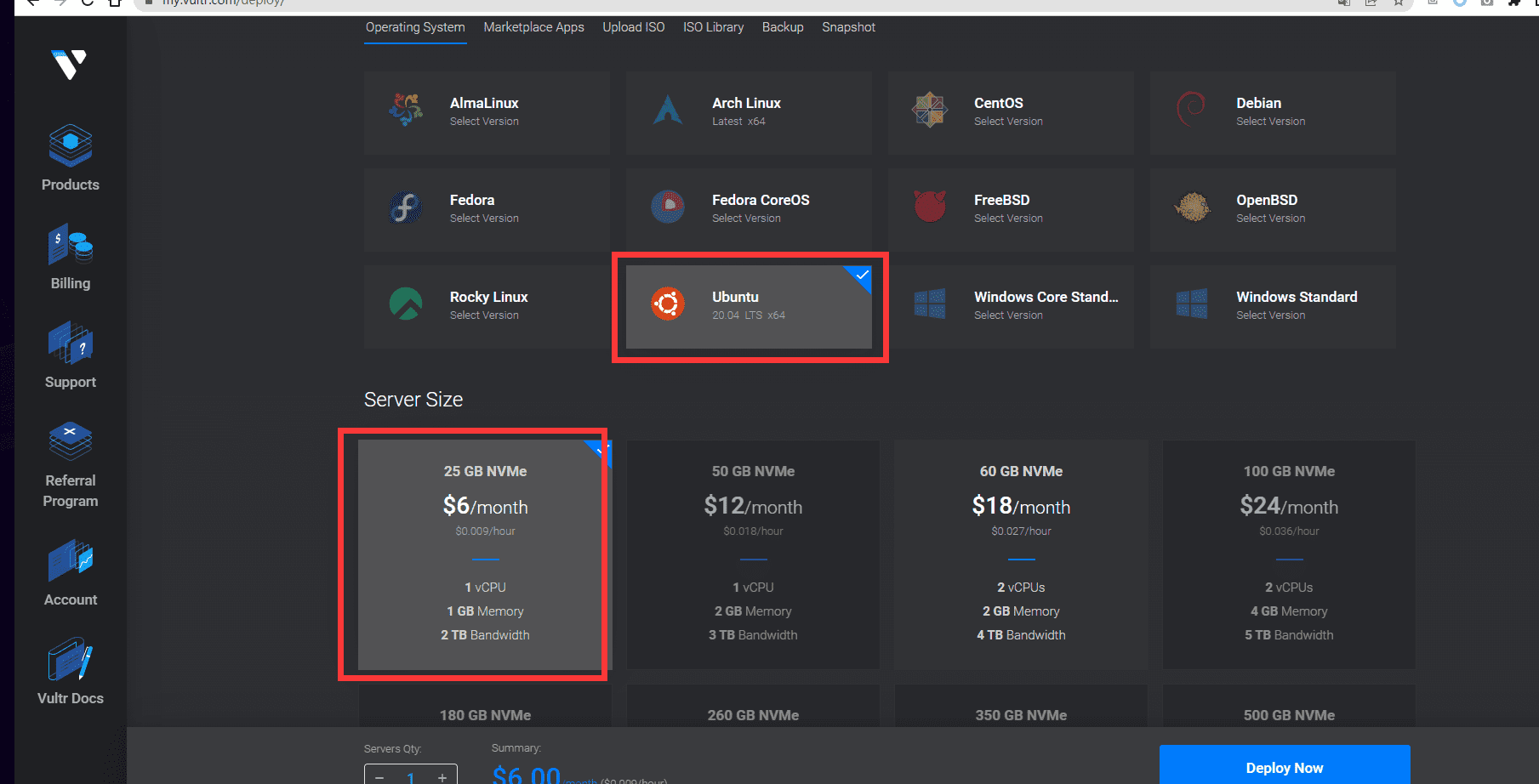Choose the Debian swirl icon
Image resolution: width=1539 pixels, height=784 pixels.
click(x=1192, y=110)
